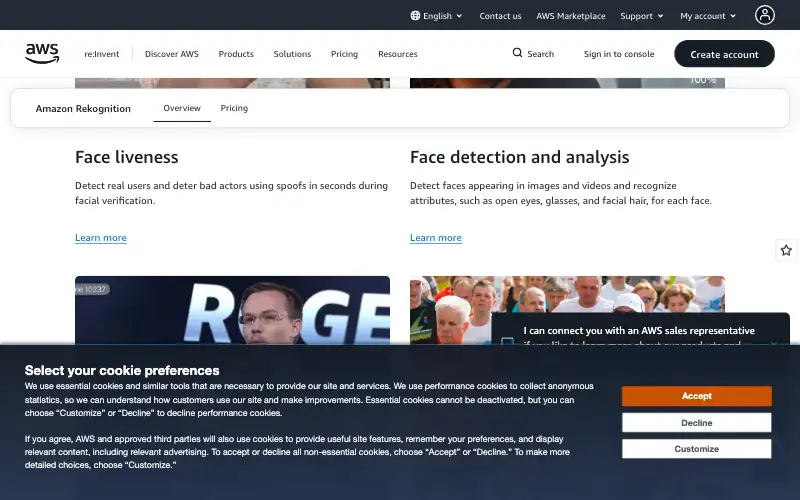Click the Select your cookie preferences heading
The image size is (800, 500).
tap(122, 370)
